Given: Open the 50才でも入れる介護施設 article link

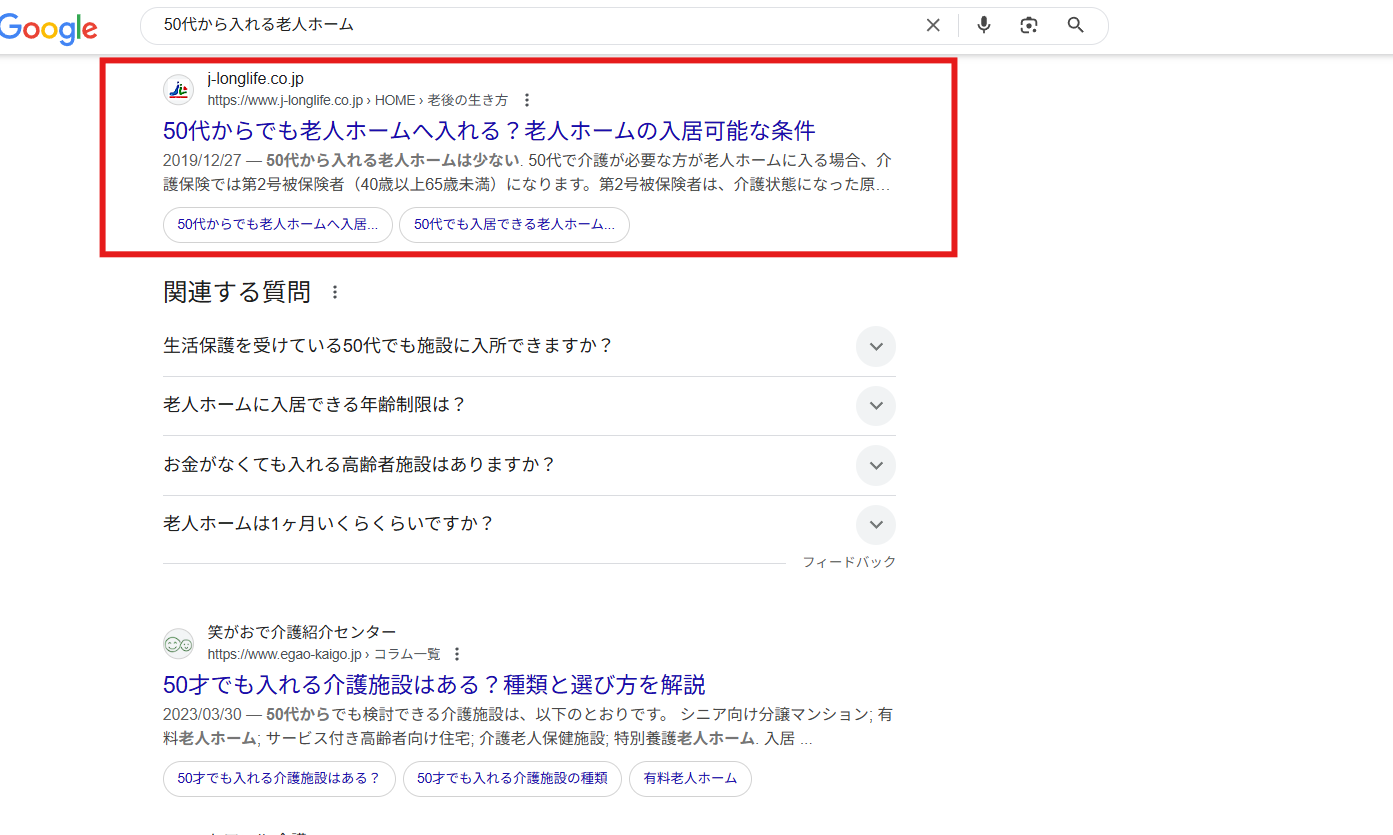Looking at the screenshot, I should [x=432, y=684].
